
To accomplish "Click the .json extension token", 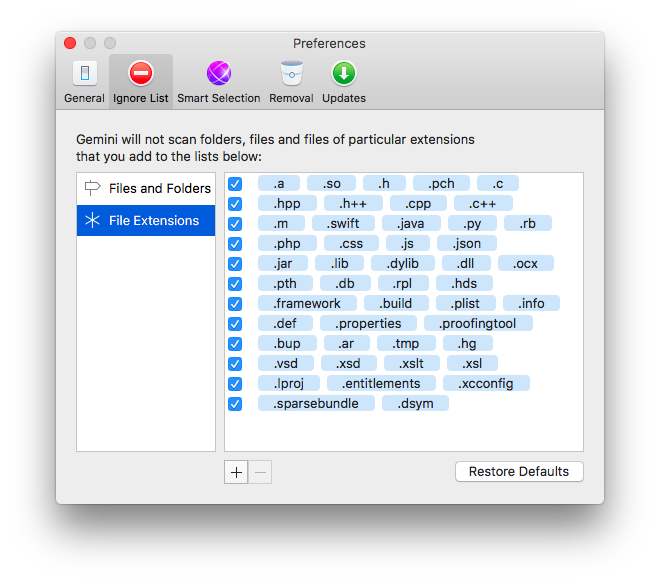I will (467, 243).
